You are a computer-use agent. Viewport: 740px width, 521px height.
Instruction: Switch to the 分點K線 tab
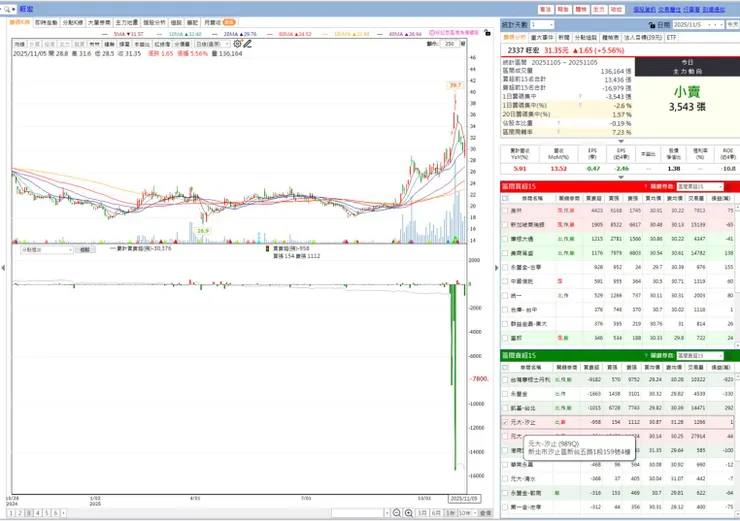(x=73, y=22)
